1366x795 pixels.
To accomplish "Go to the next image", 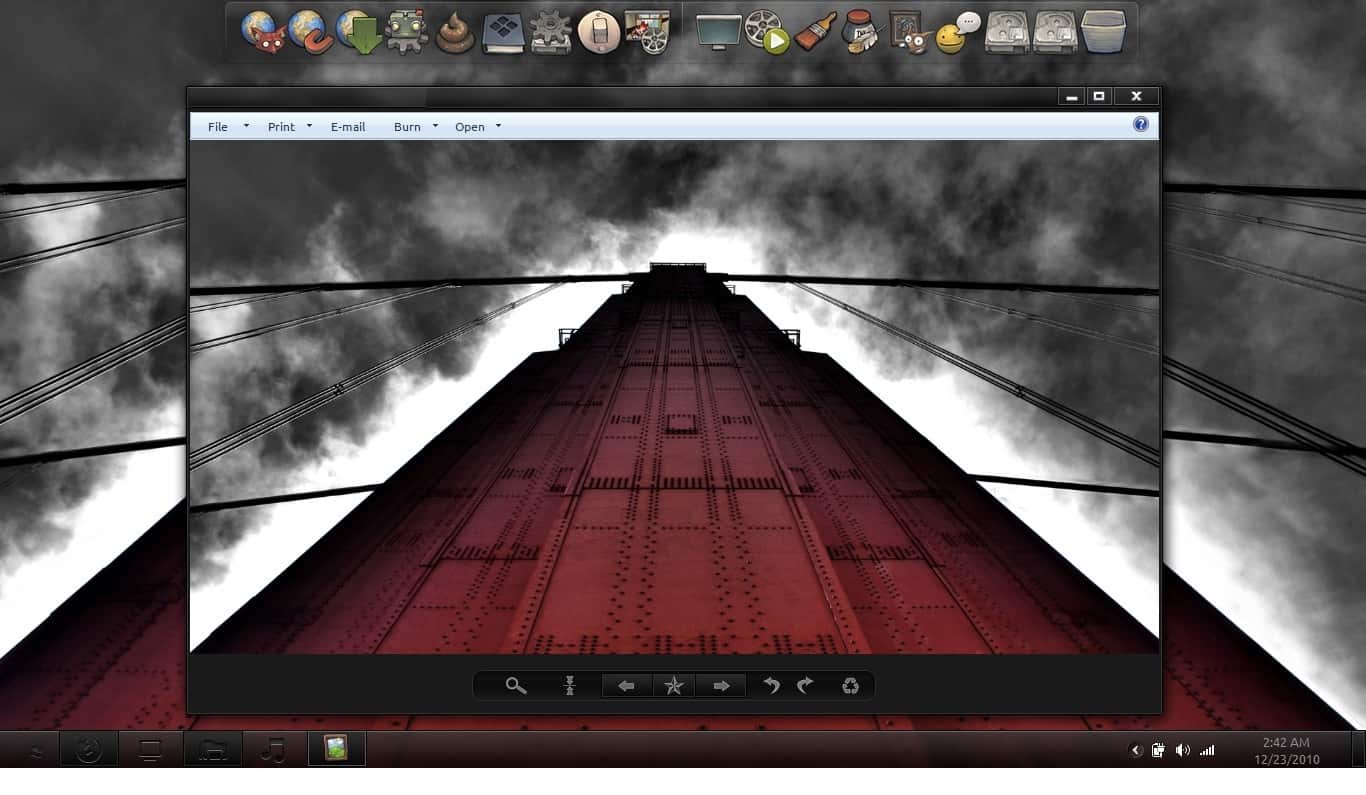I will 720,686.
